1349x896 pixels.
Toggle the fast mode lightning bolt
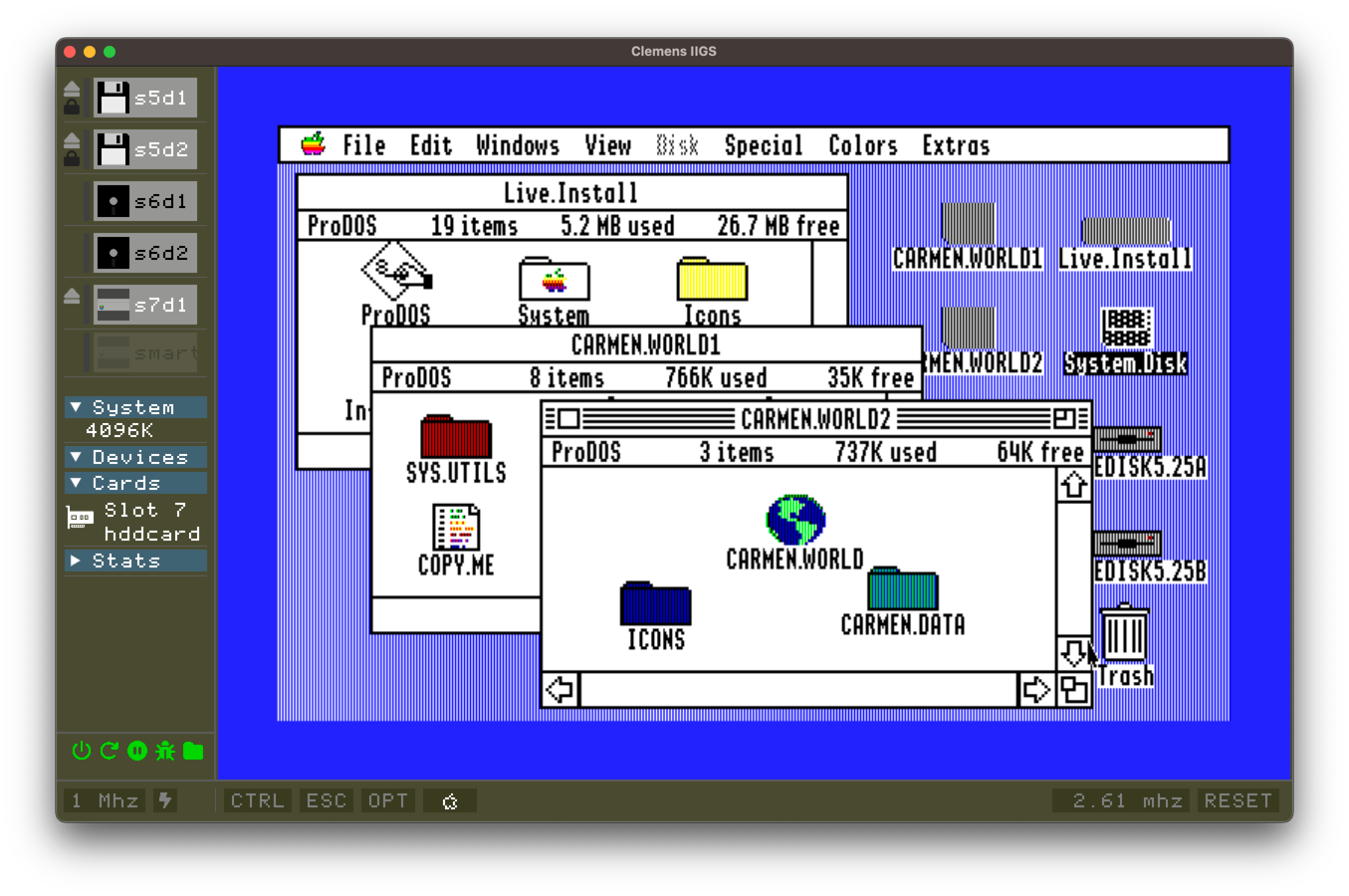tap(165, 800)
